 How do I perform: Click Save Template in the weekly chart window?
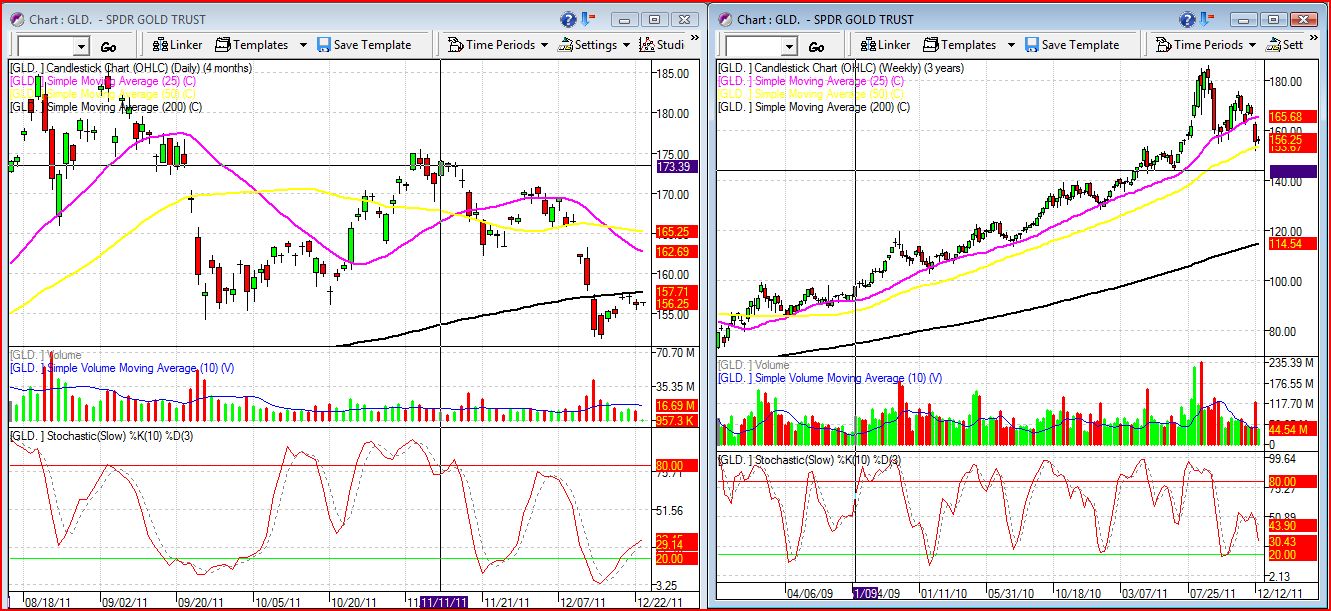[1072, 45]
